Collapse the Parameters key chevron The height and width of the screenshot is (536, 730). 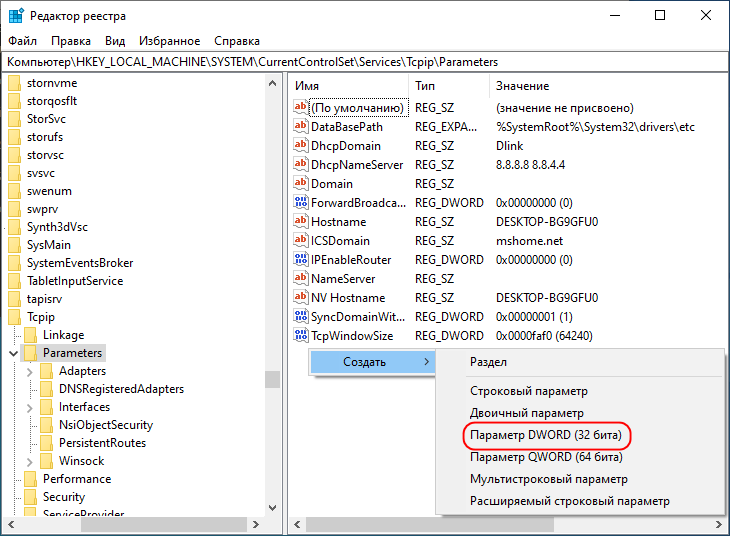click(14, 353)
